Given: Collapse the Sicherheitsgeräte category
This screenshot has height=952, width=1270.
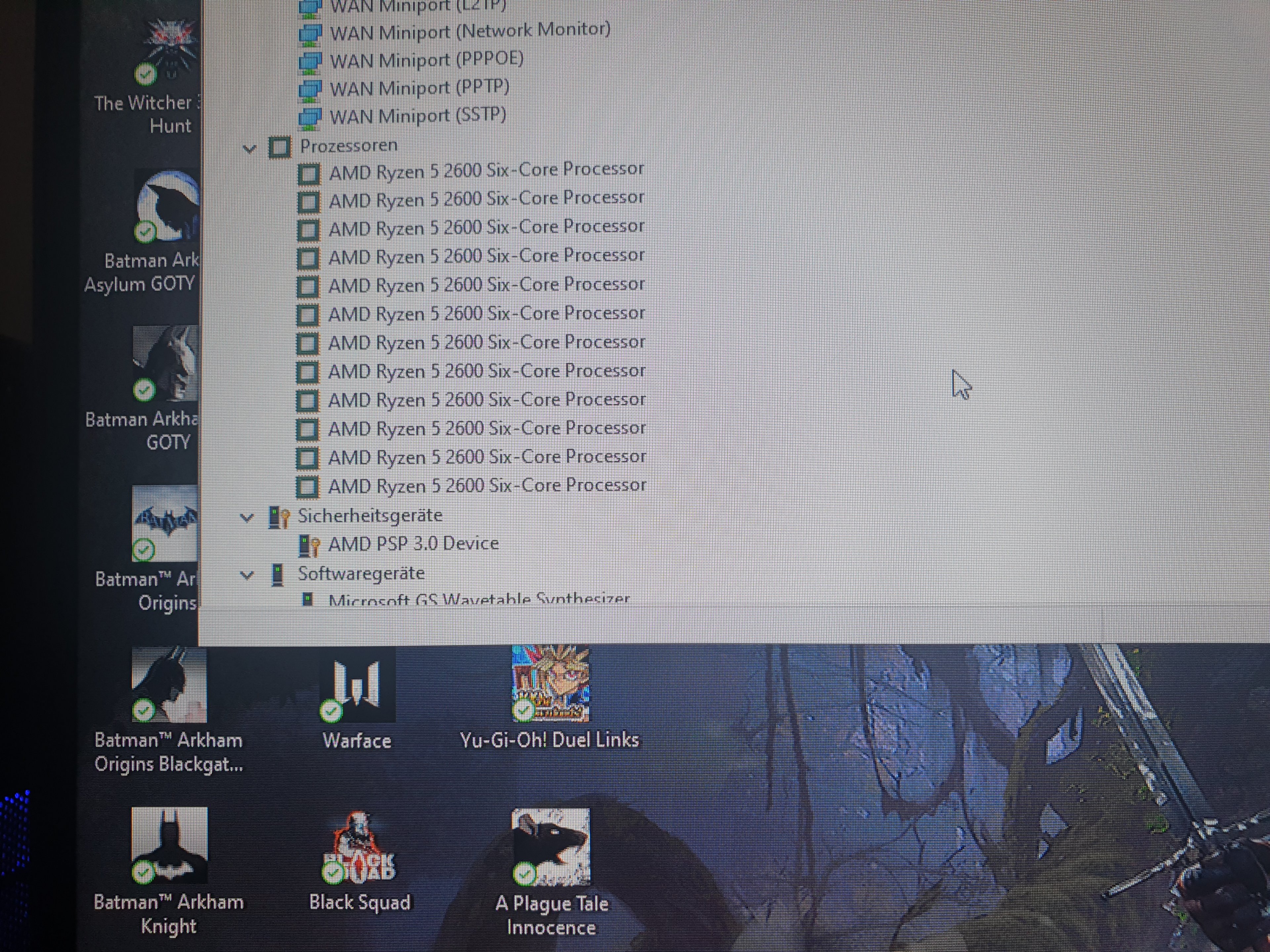Looking at the screenshot, I should (247, 518).
